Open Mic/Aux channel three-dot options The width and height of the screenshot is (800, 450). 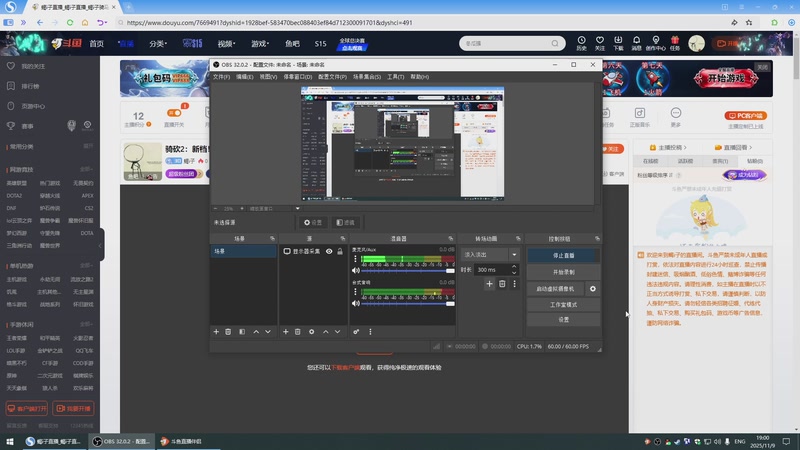tap(356, 259)
